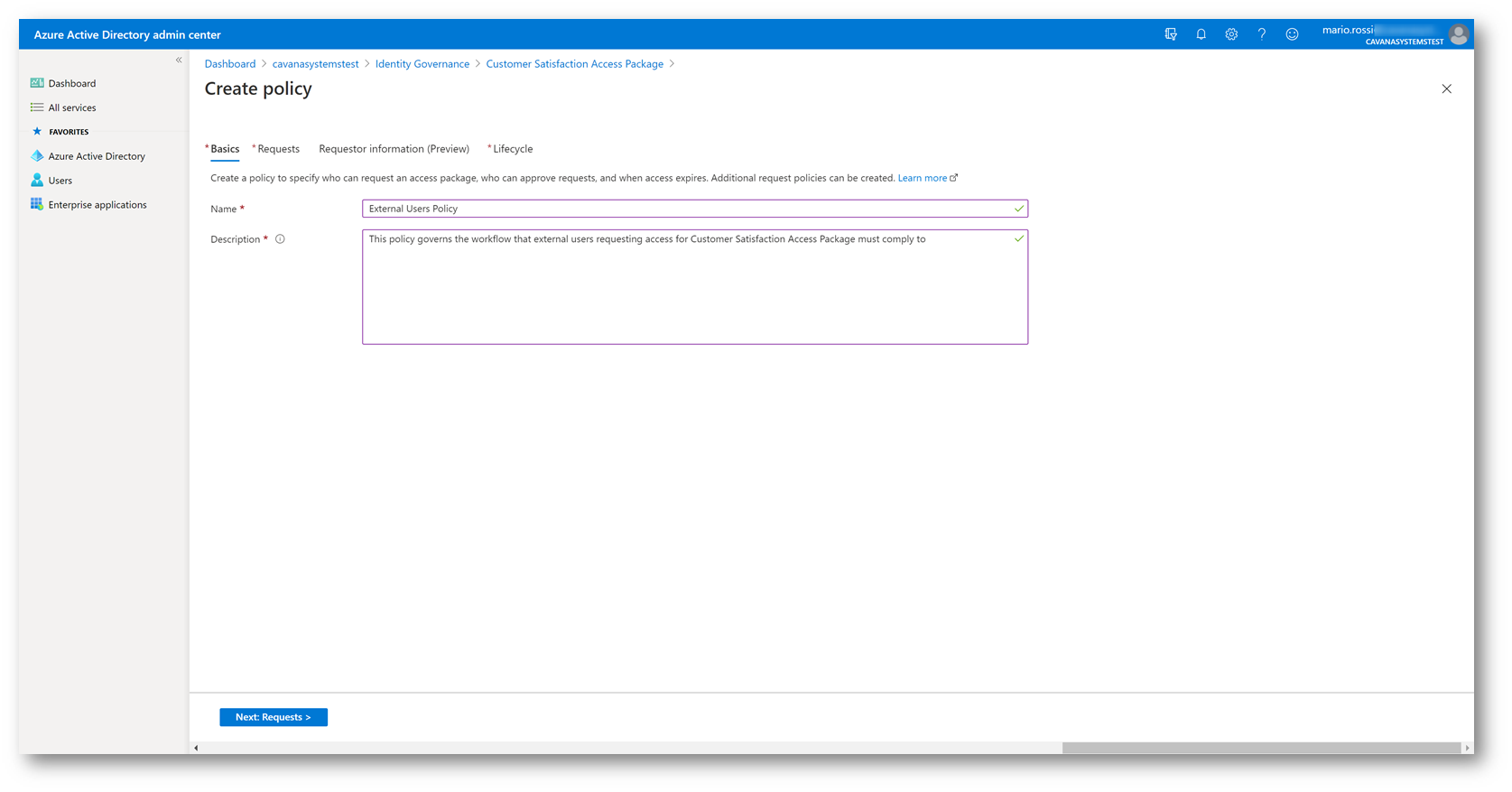
Task: Collapse the left sidebar with the double chevron
Action: [x=179, y=60]
